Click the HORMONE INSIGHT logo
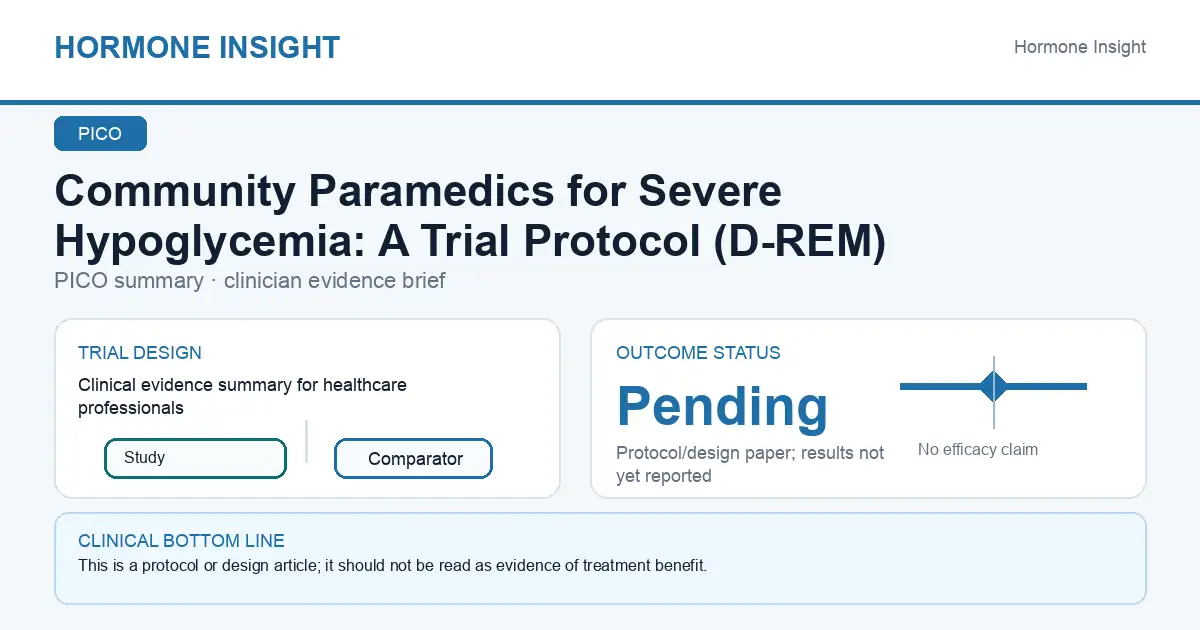This screenshot has height=630, width=1200. (197, 47)
